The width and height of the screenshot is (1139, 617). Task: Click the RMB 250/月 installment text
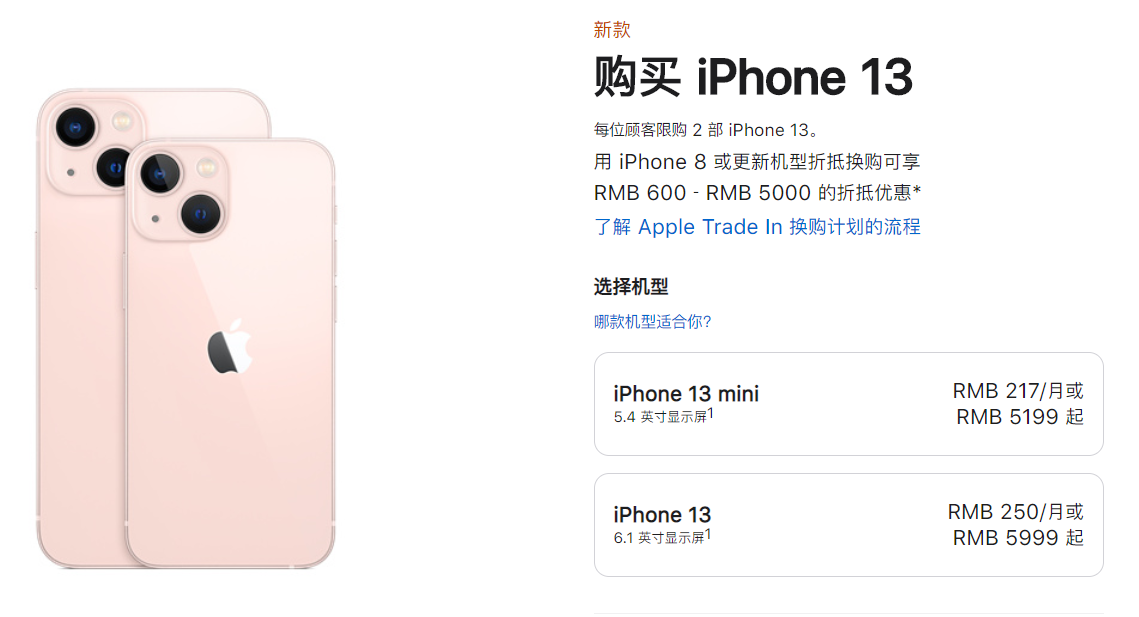(1006, 512)
